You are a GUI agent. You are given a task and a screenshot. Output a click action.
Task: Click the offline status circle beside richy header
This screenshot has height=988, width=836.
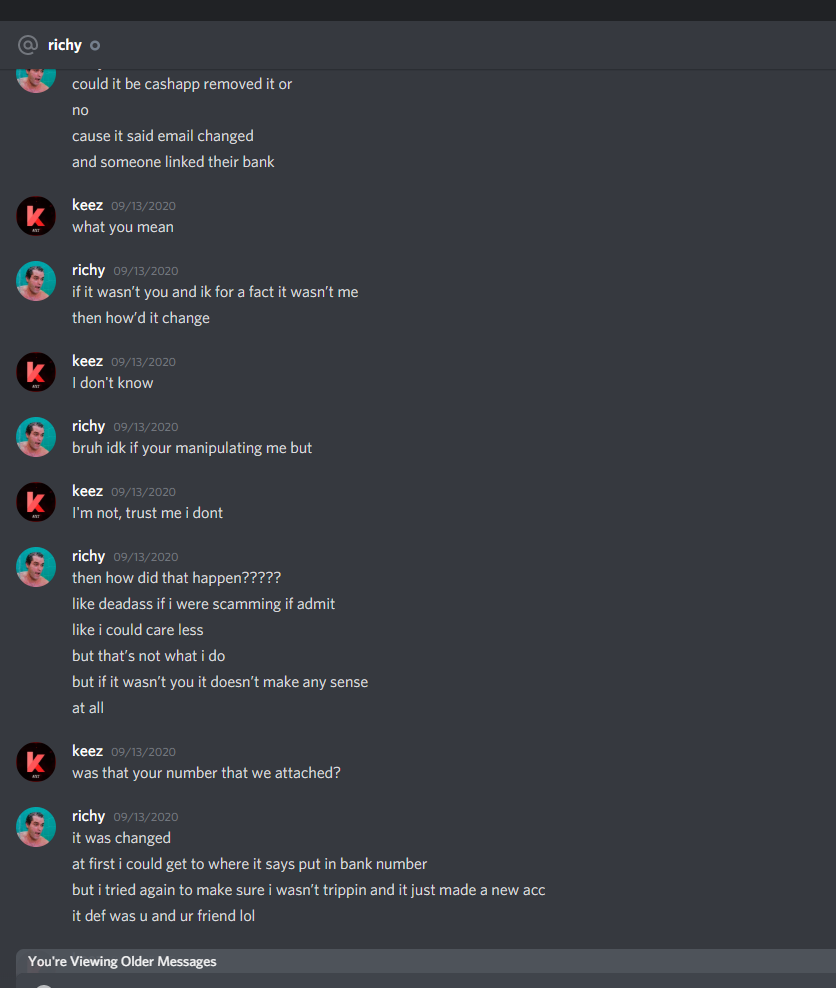95,45
